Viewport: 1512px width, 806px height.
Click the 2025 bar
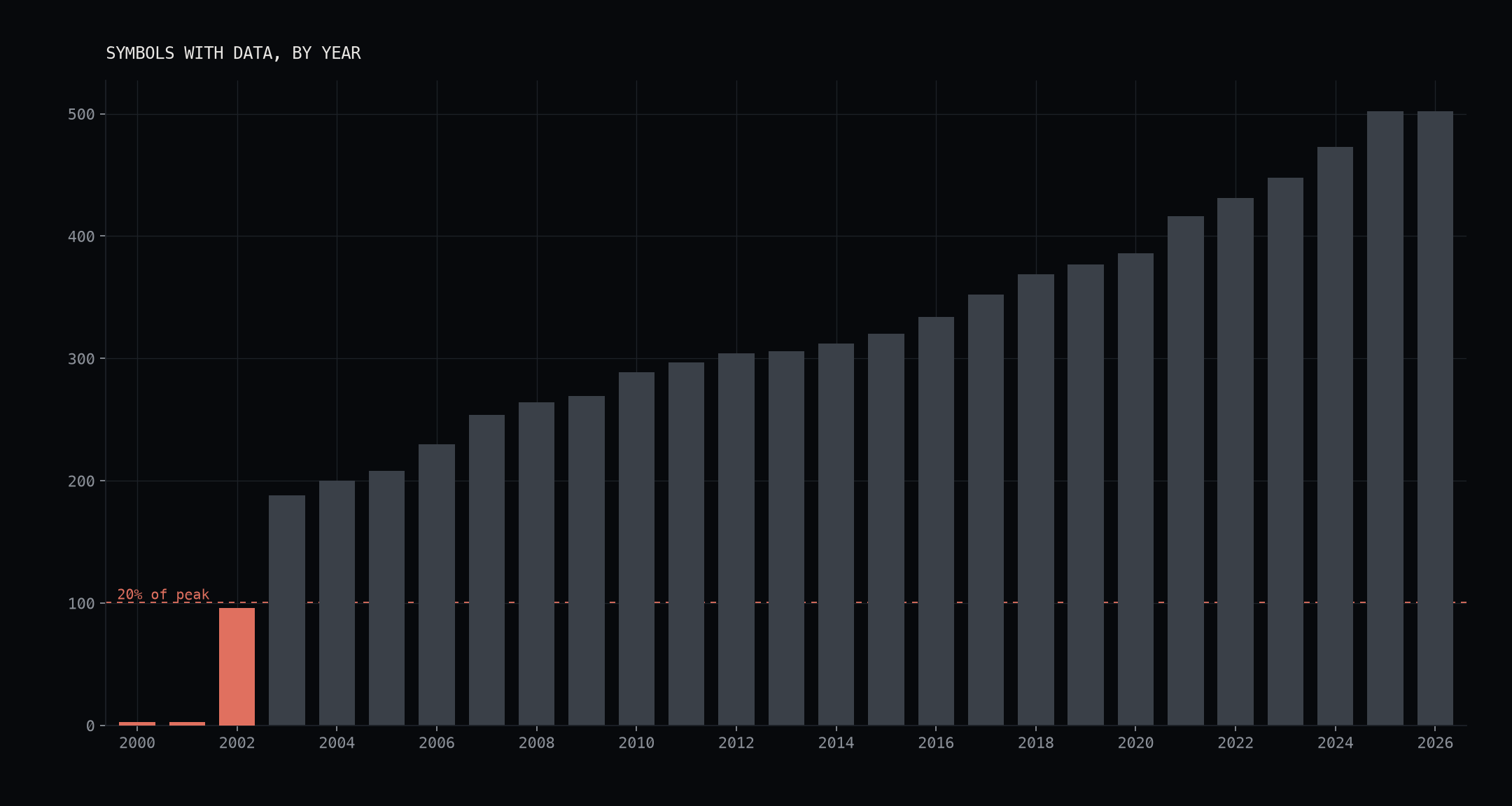(x=1385, y=418)
